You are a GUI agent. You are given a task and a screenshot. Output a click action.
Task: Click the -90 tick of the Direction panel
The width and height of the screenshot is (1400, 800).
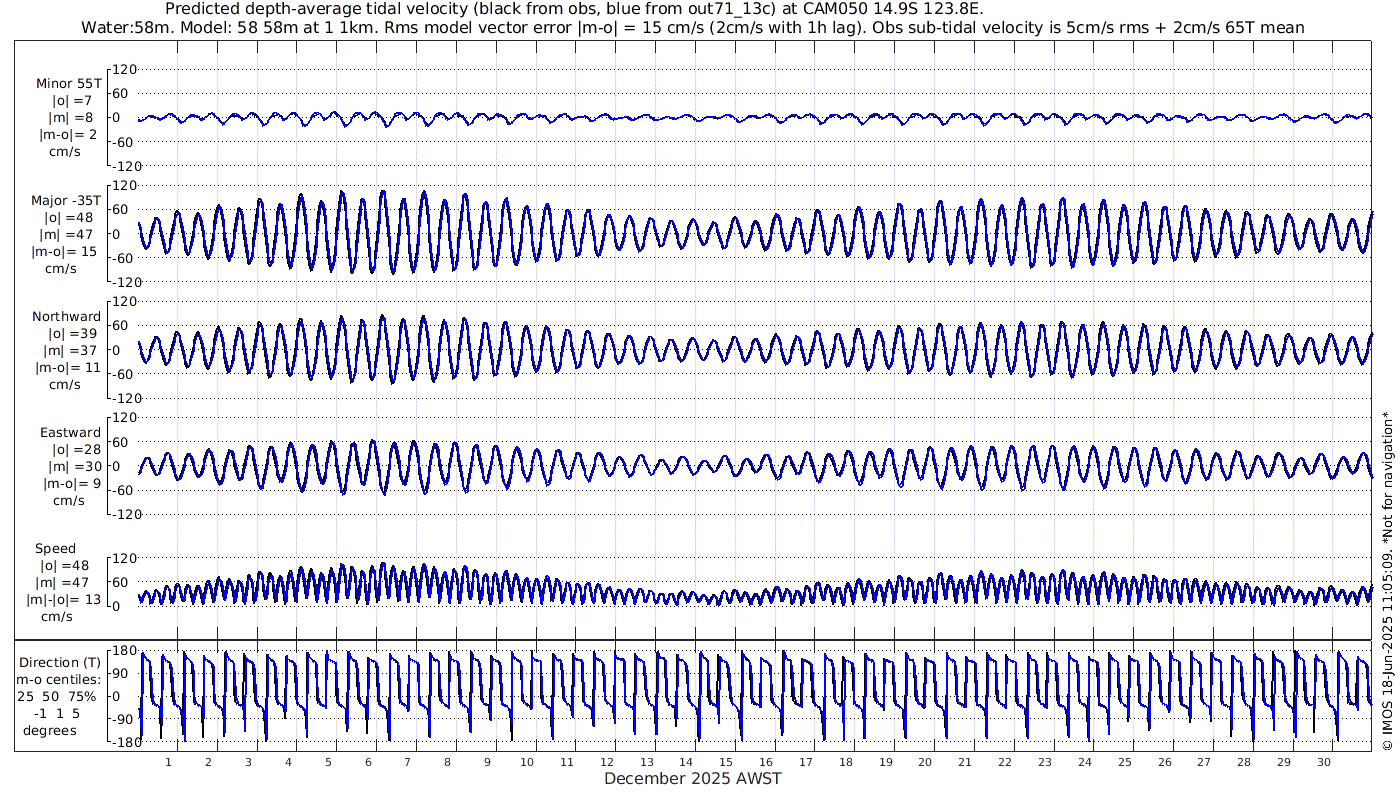click(123, 719)
